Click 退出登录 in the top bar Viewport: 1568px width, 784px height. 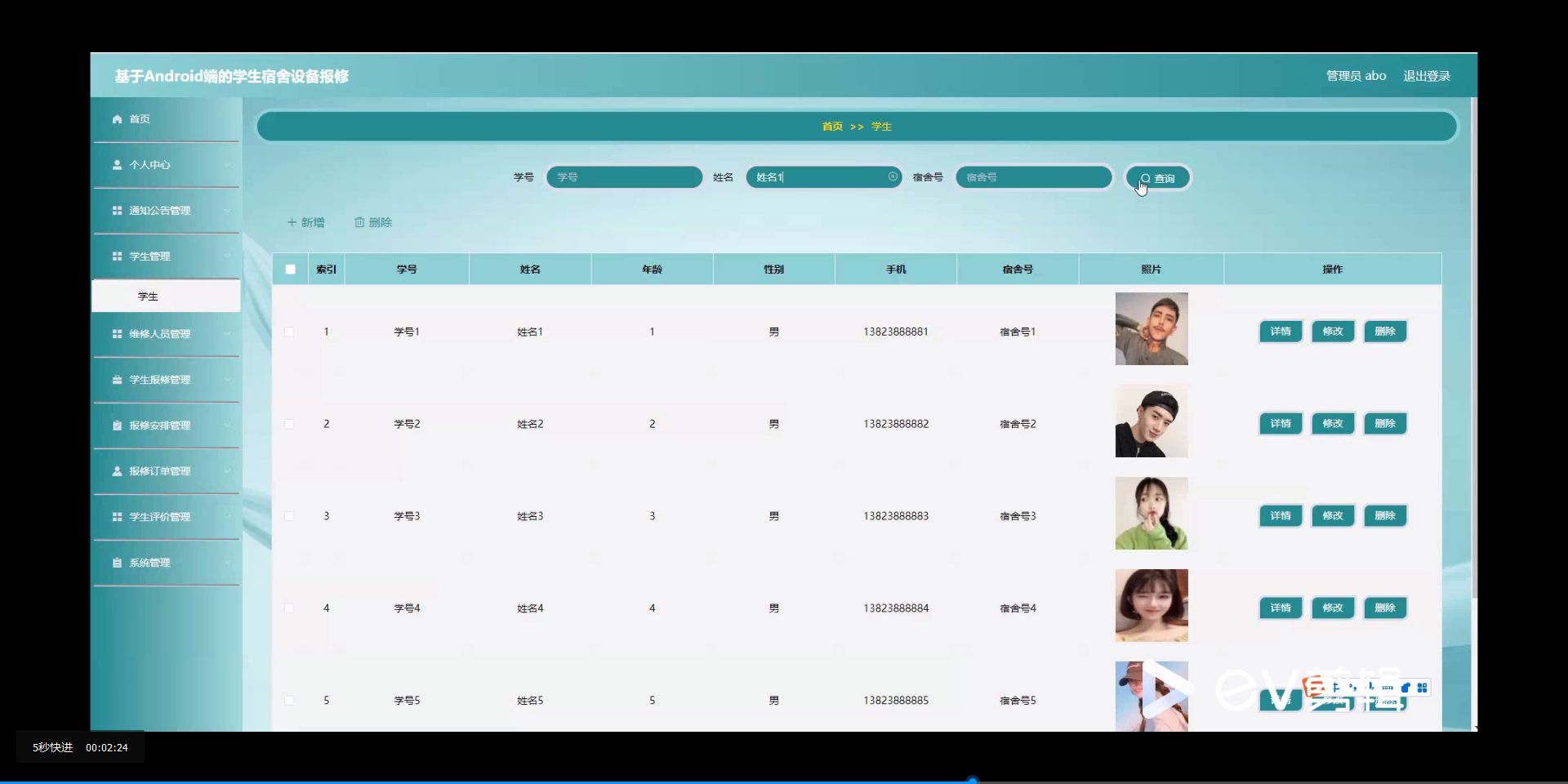(1427, 75)
